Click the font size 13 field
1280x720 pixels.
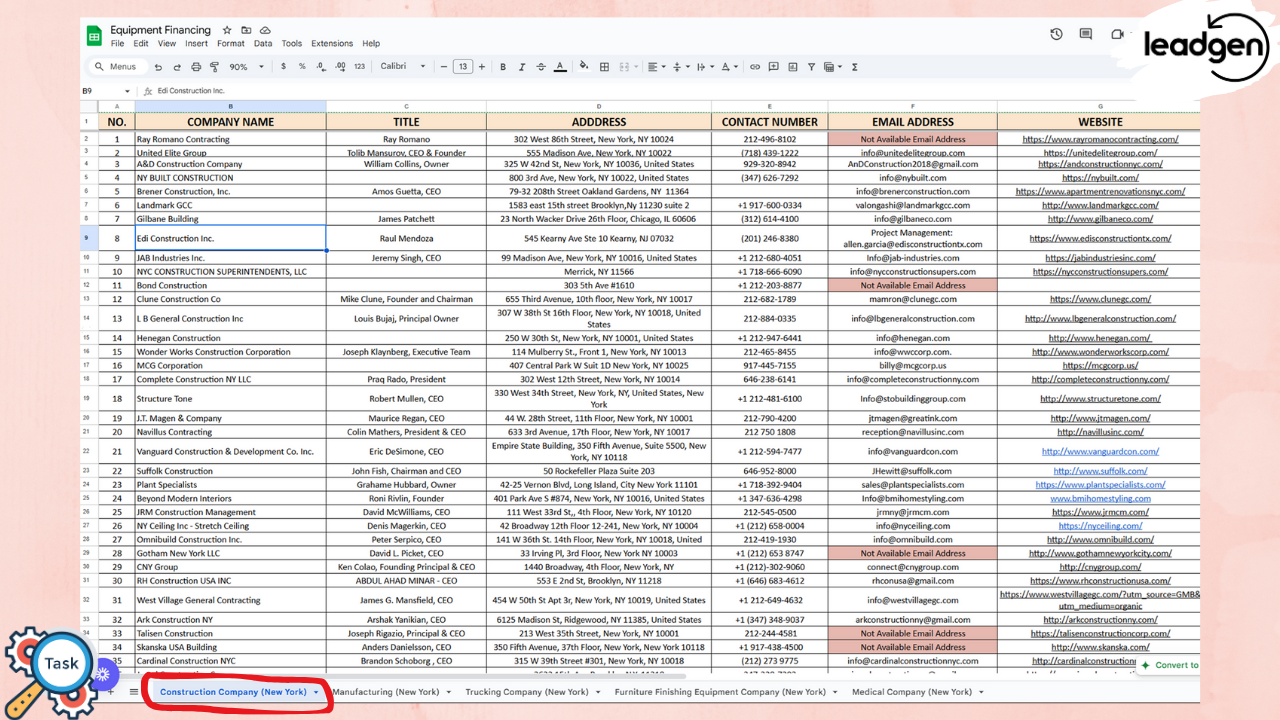point(463,67)
